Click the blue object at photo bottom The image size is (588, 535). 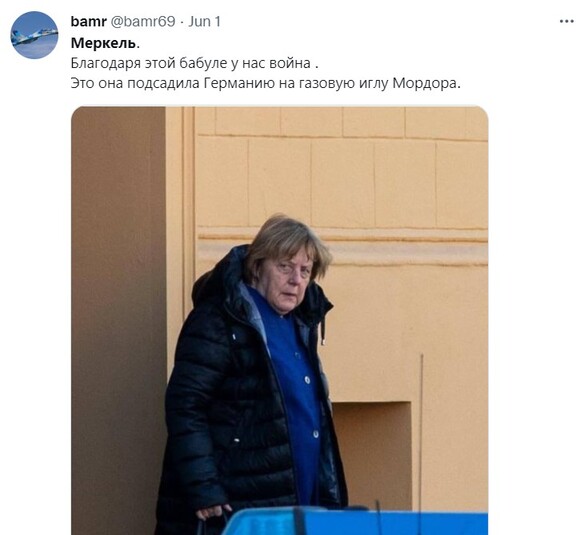pos(354,521)
